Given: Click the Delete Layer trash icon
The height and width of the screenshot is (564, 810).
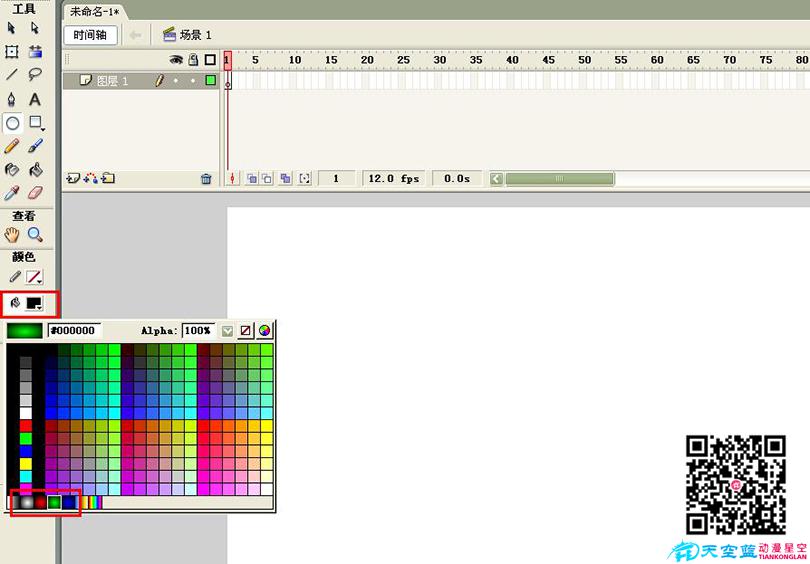Looking at the screenshot, I should pyautogui.click(x=206, y=179).
